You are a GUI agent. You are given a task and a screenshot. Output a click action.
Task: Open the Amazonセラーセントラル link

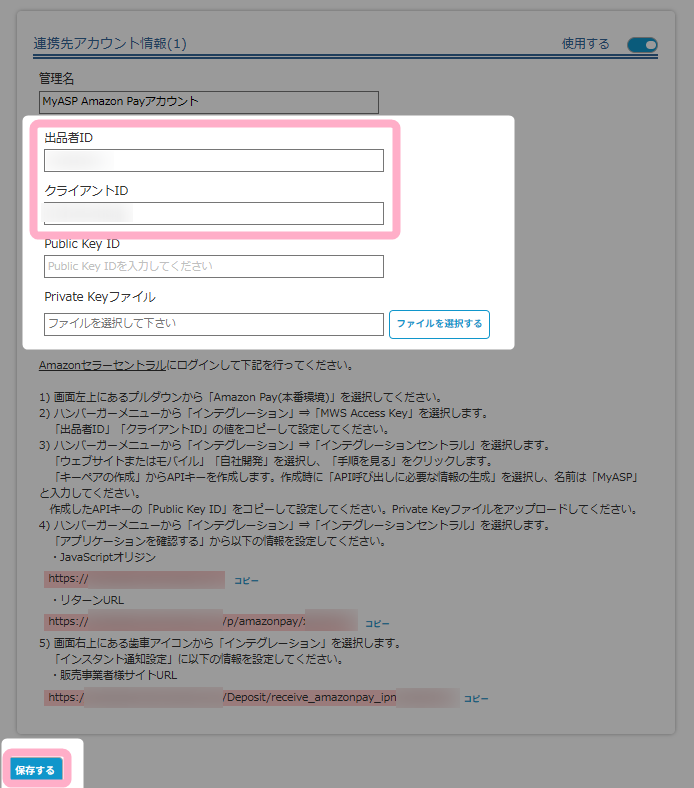tap(102, 366)
